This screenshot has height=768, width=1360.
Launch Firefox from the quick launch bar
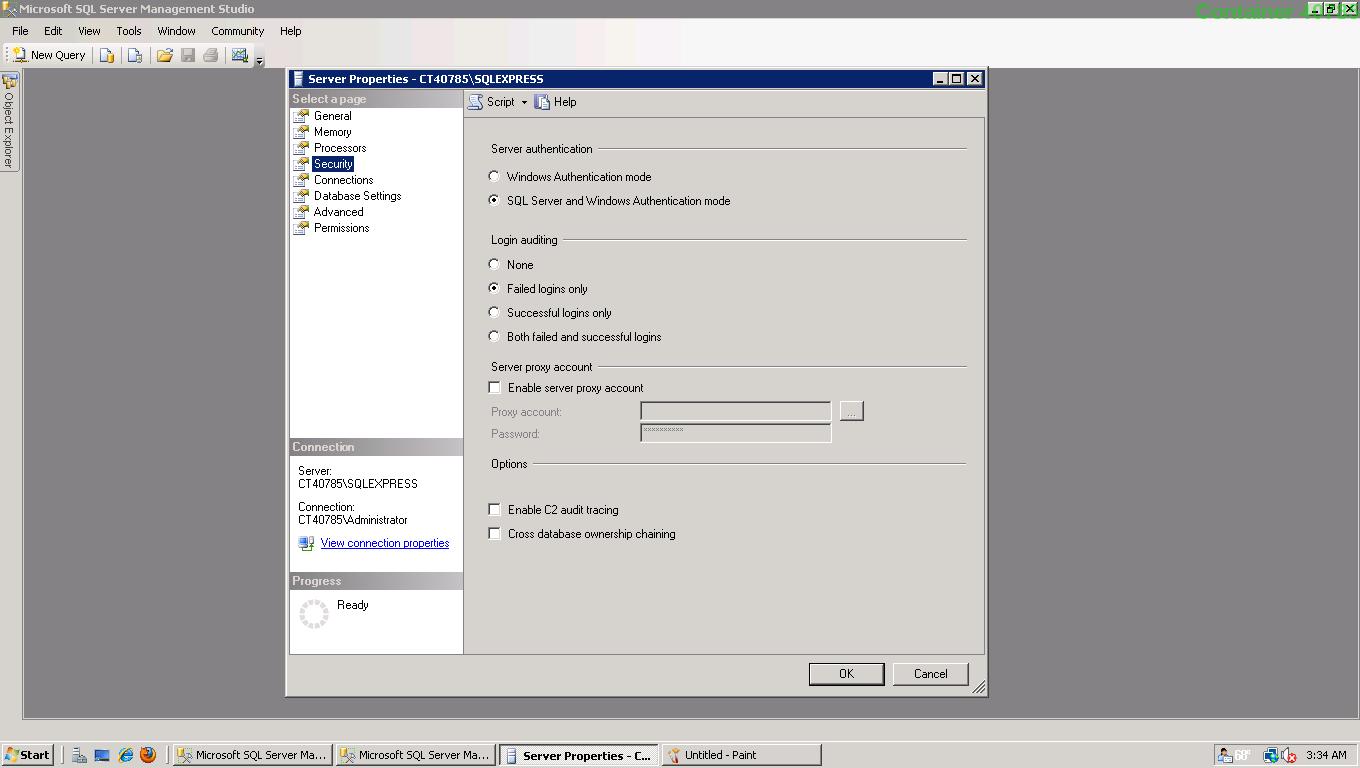point(148,755)
